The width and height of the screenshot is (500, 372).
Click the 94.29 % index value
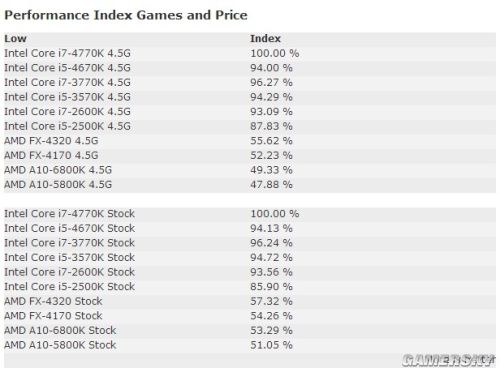pyautogui.click(x=271, y=97)
